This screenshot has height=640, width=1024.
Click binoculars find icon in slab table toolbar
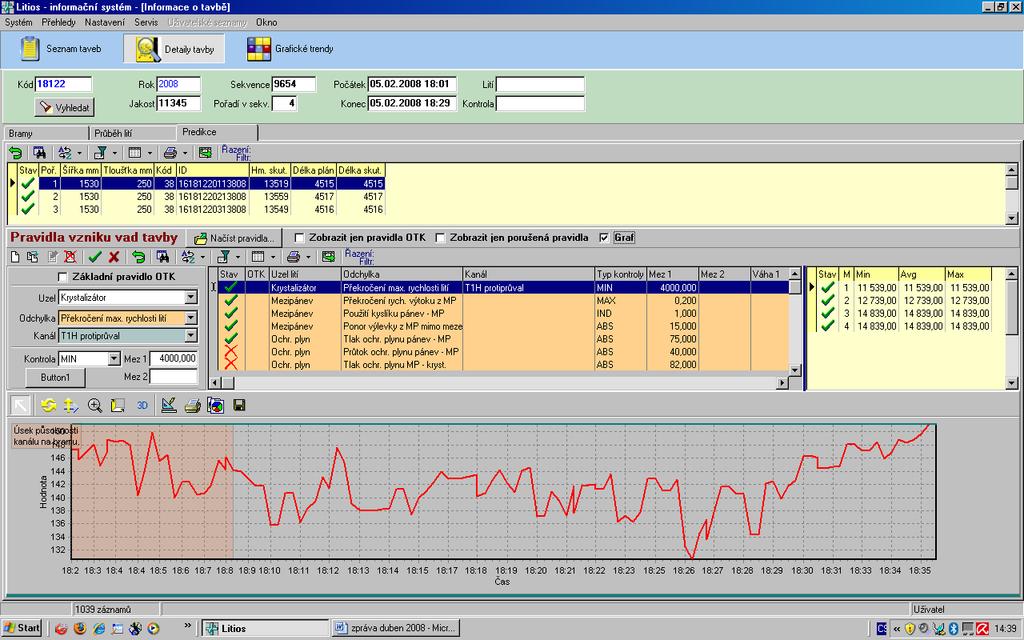coord(40,153)
